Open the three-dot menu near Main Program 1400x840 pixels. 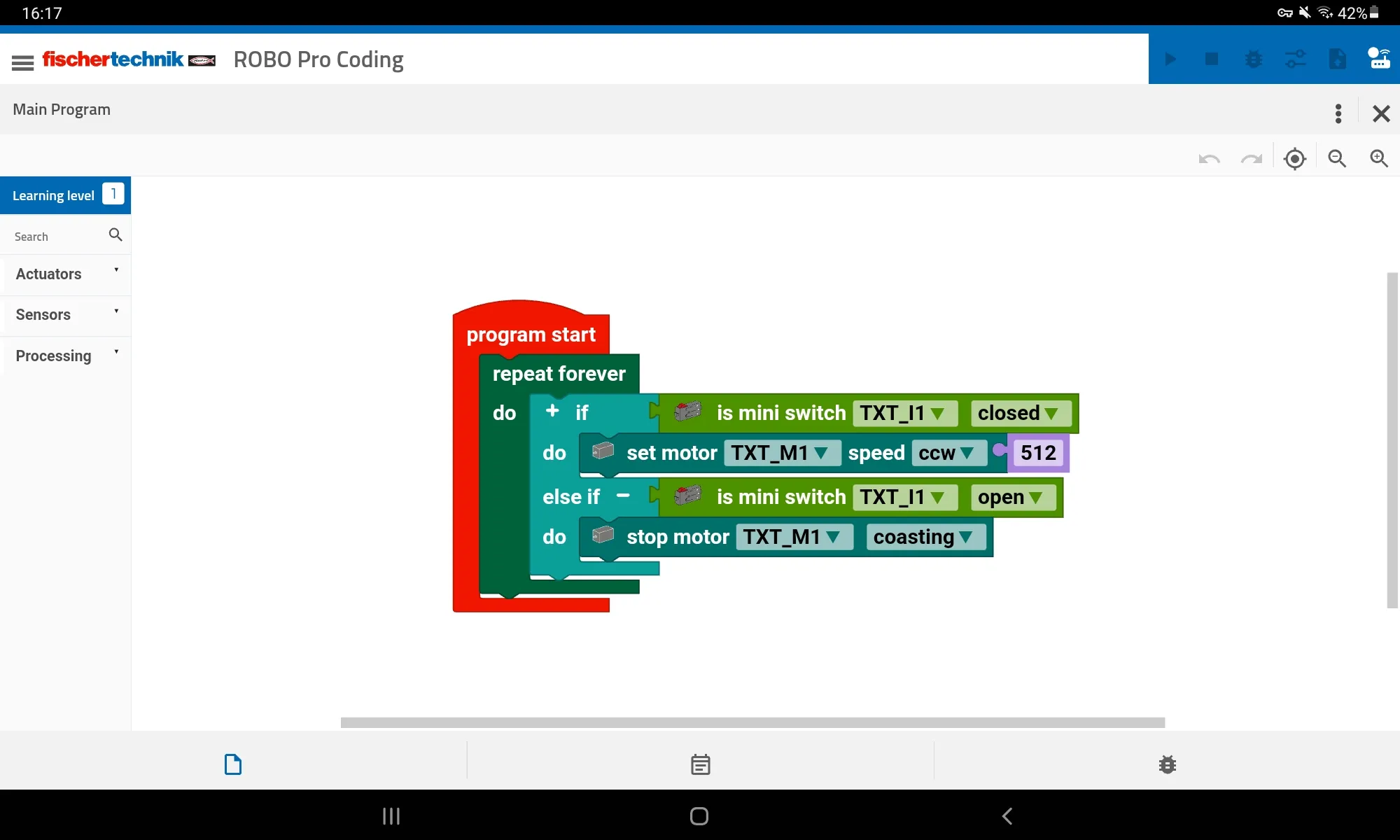tap(1338, 113)
